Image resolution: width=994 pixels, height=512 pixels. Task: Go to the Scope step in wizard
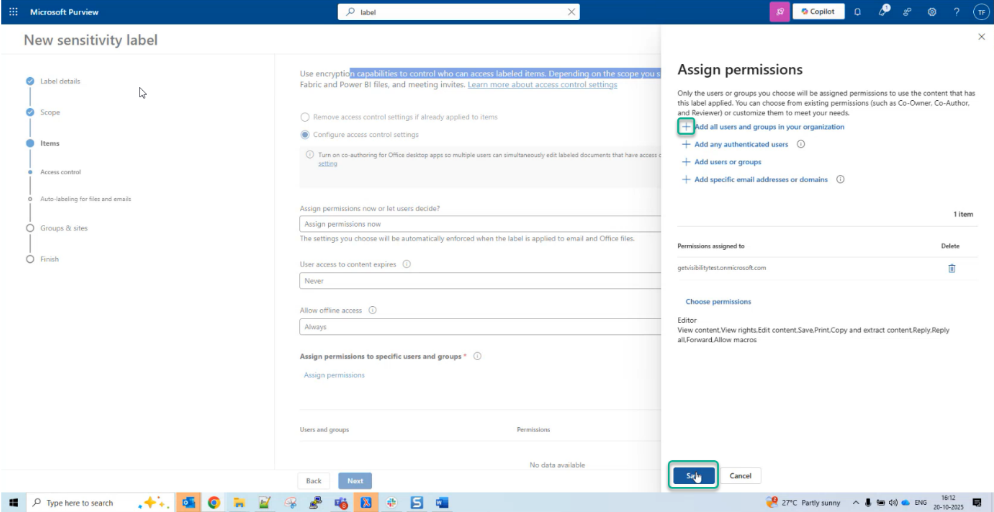(50, 112)
